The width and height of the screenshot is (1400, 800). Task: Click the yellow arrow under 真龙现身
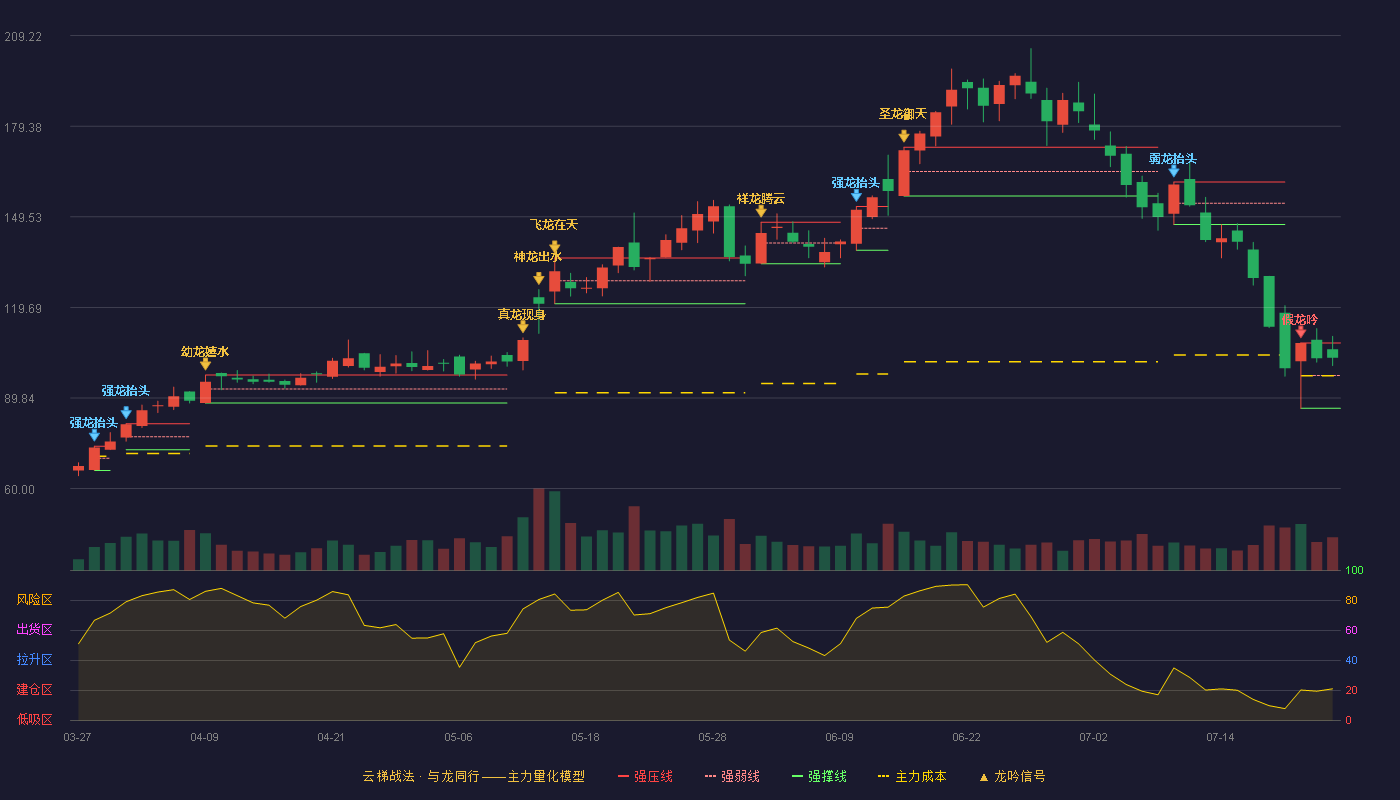523,327
